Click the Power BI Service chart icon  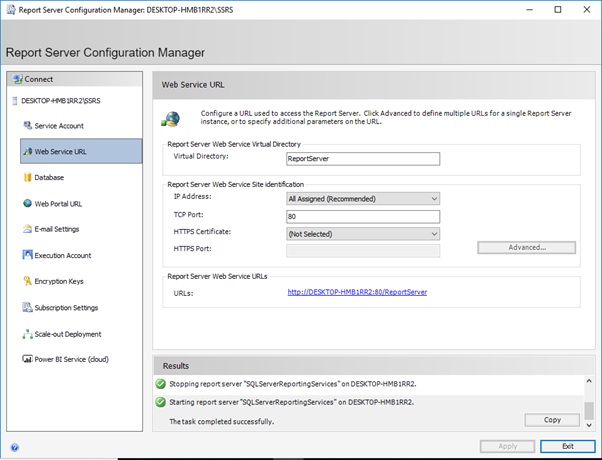click(27, 359)
